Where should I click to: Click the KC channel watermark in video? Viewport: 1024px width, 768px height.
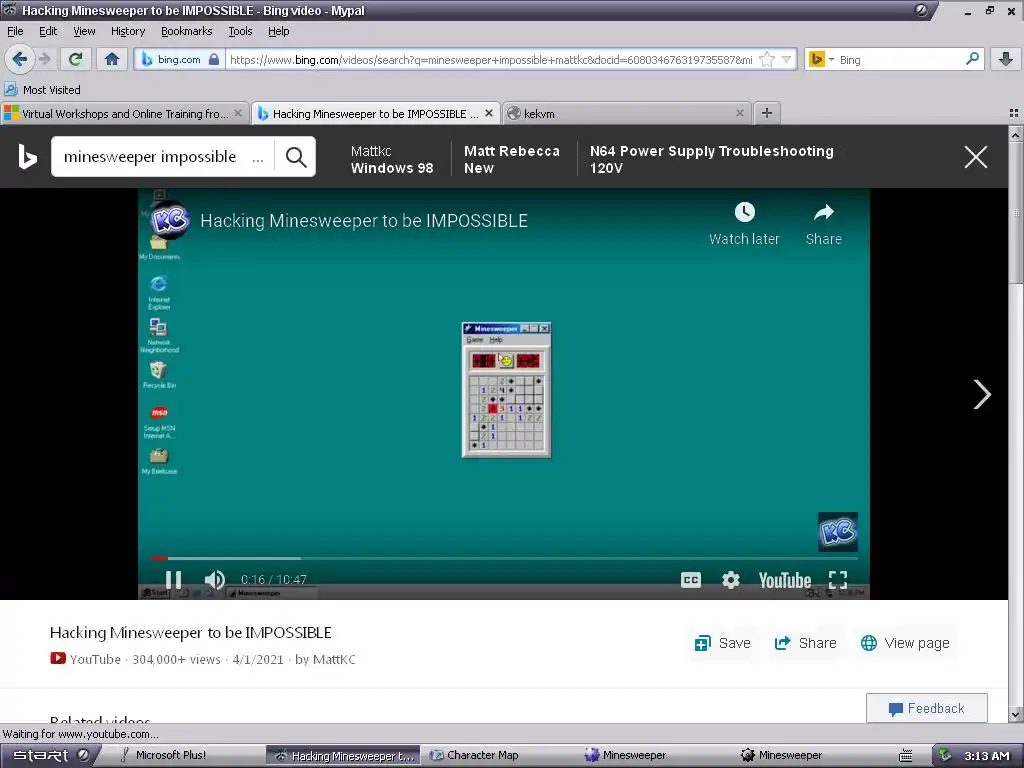coord(838,532)
